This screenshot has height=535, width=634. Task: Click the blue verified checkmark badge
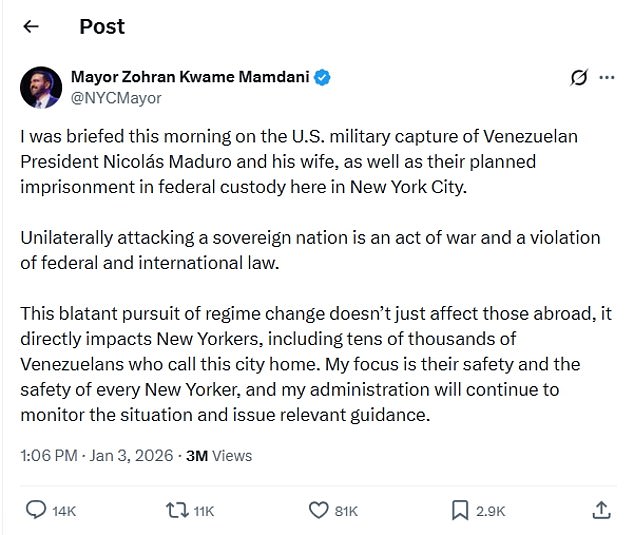(x=324, y=78)
